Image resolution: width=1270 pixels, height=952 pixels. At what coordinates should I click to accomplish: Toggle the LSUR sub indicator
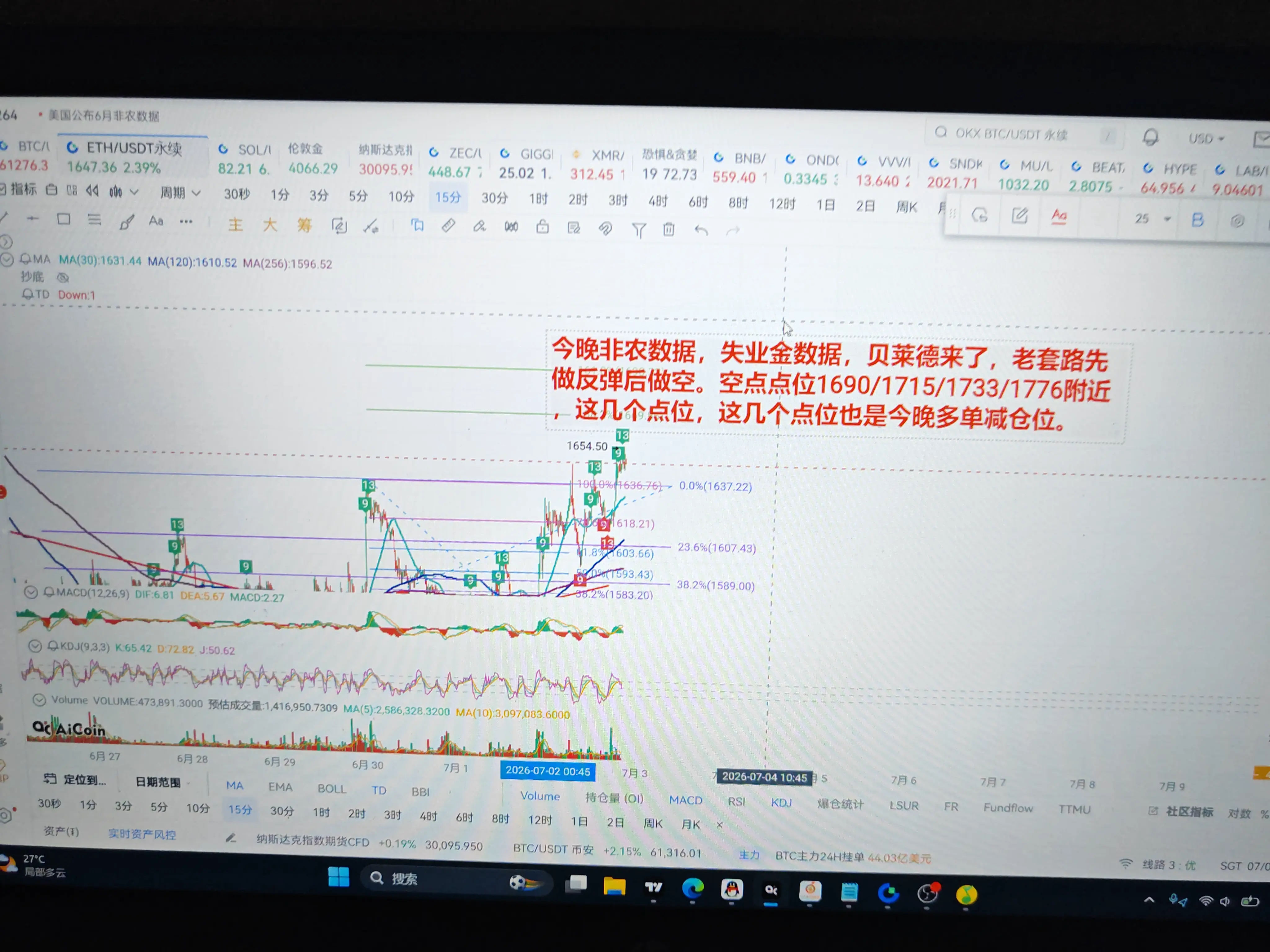pos(904,805)
